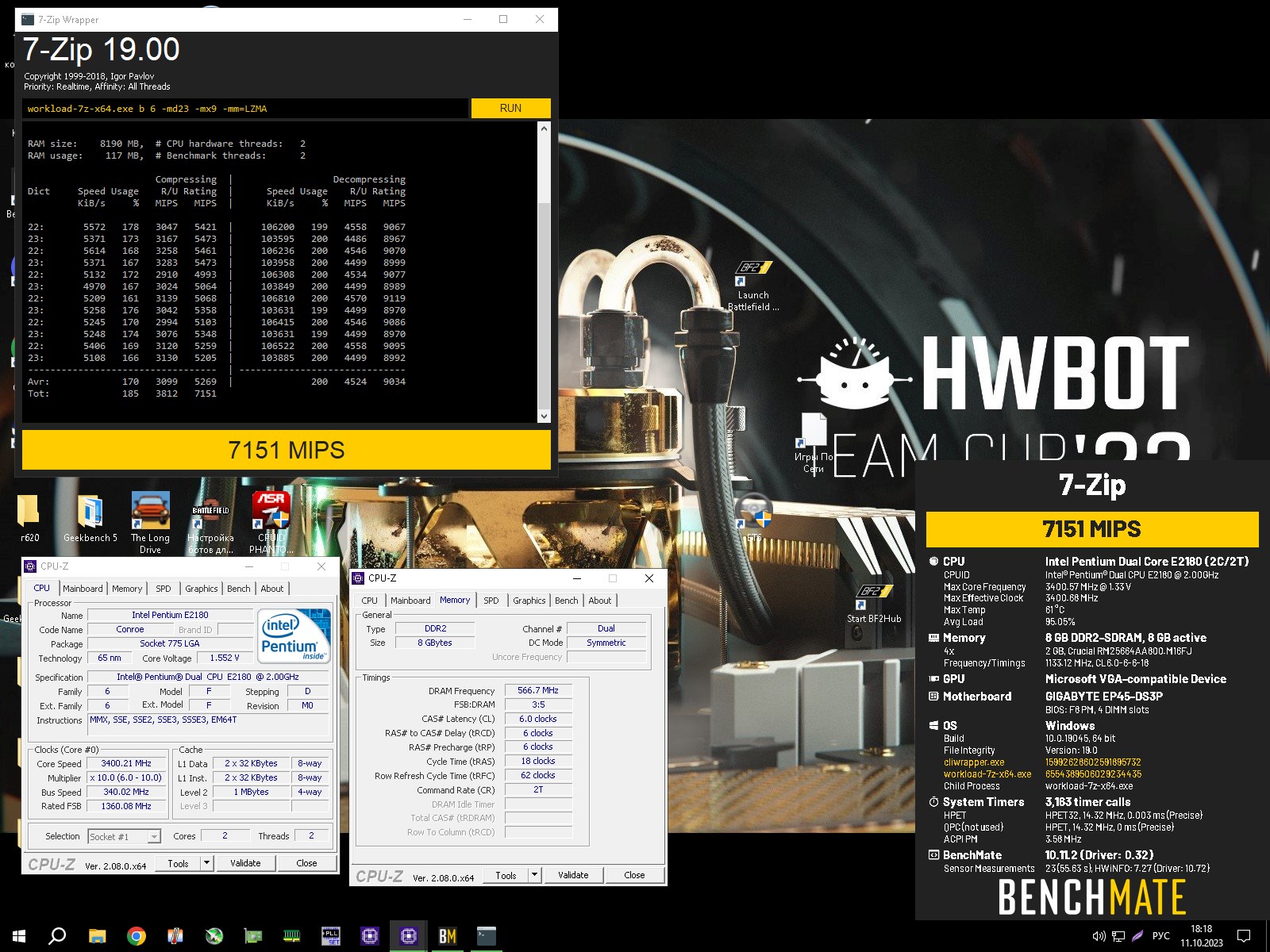The image size is (1270, 952).
Task: Expand the Tools dropdown arrow in CPU-Z memory window
Action: (x=535, y=874)
